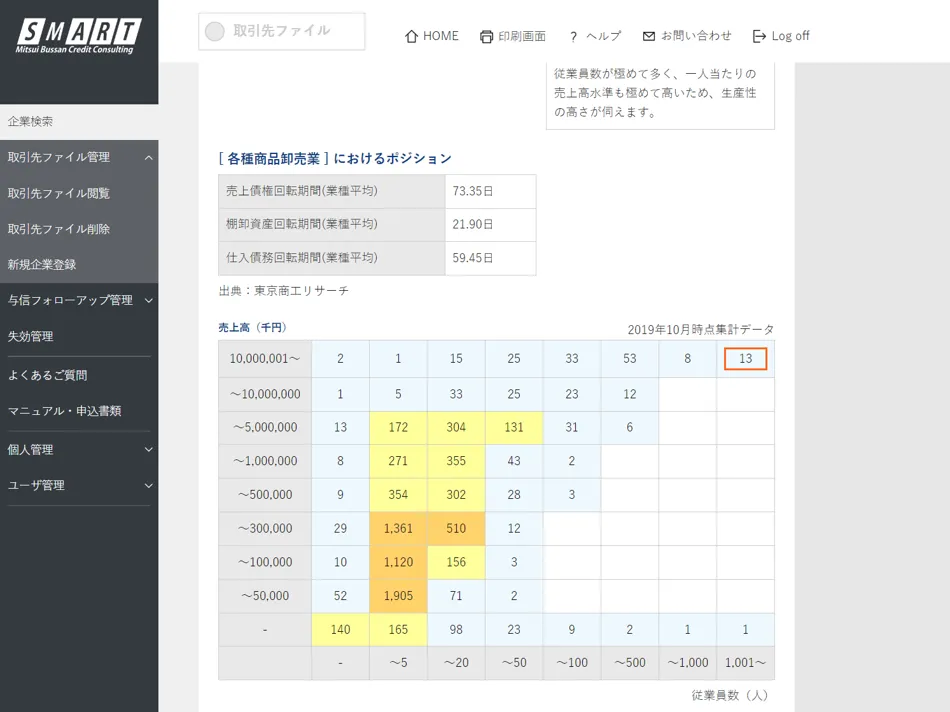Expand the 与信フォローアップ管理 section
The width and height of the screenshot is (950, 712).
148,300
